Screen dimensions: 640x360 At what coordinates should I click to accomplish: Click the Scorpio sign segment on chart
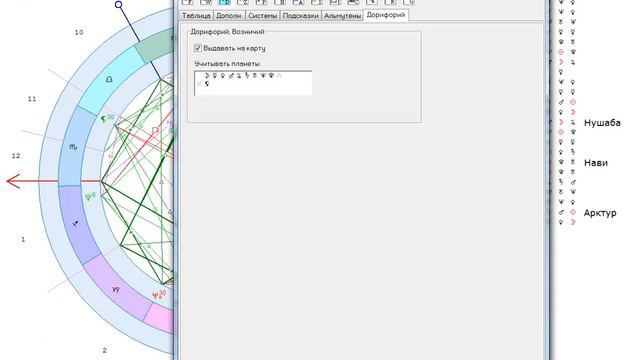(x=73, y=147)
